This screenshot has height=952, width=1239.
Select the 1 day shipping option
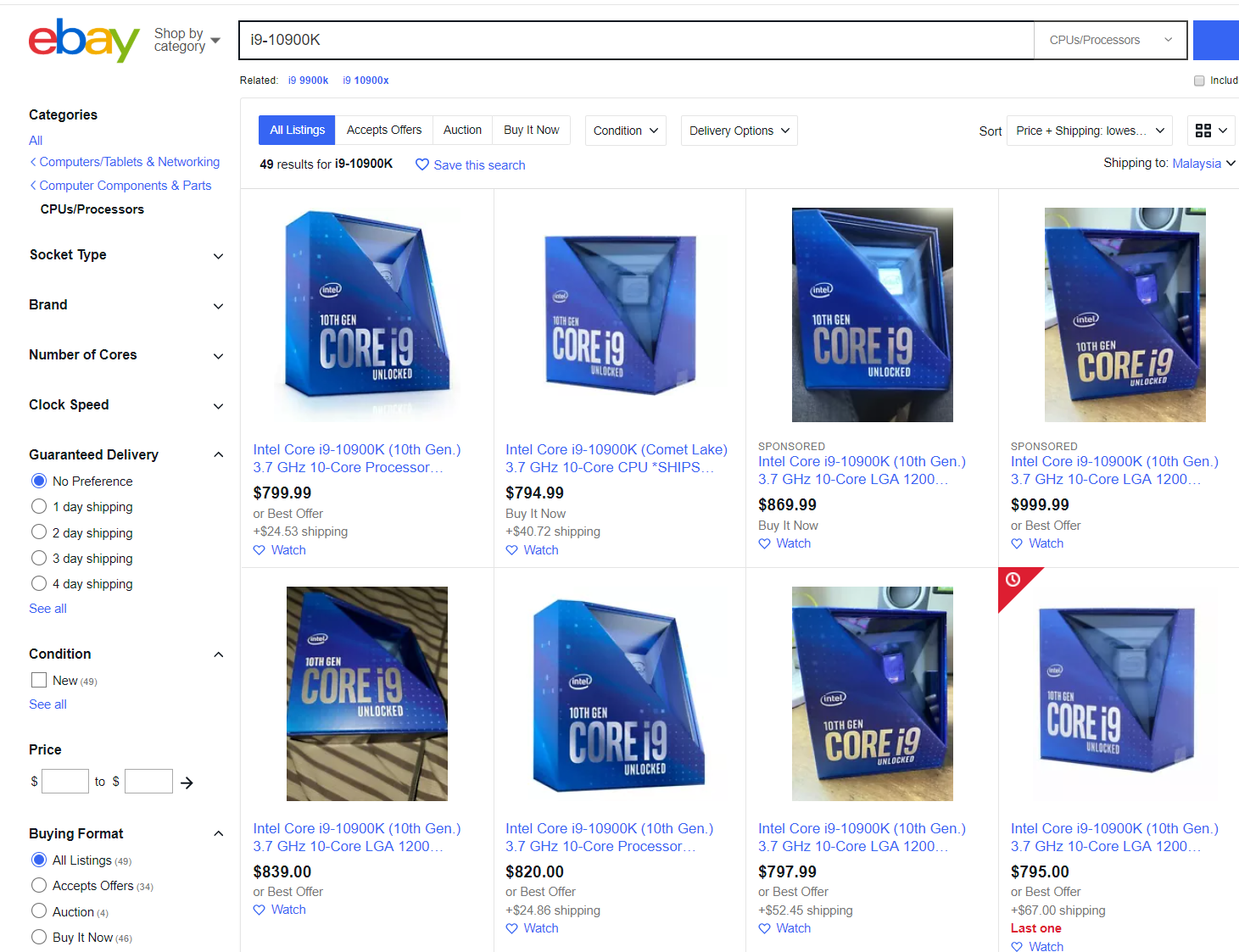[x=39, y=506]
